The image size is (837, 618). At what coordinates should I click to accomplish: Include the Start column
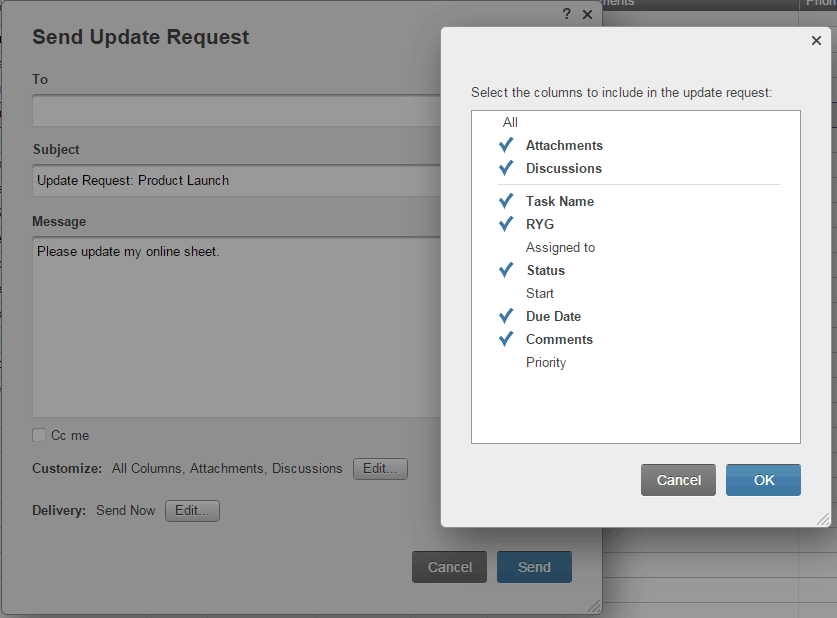540,293
